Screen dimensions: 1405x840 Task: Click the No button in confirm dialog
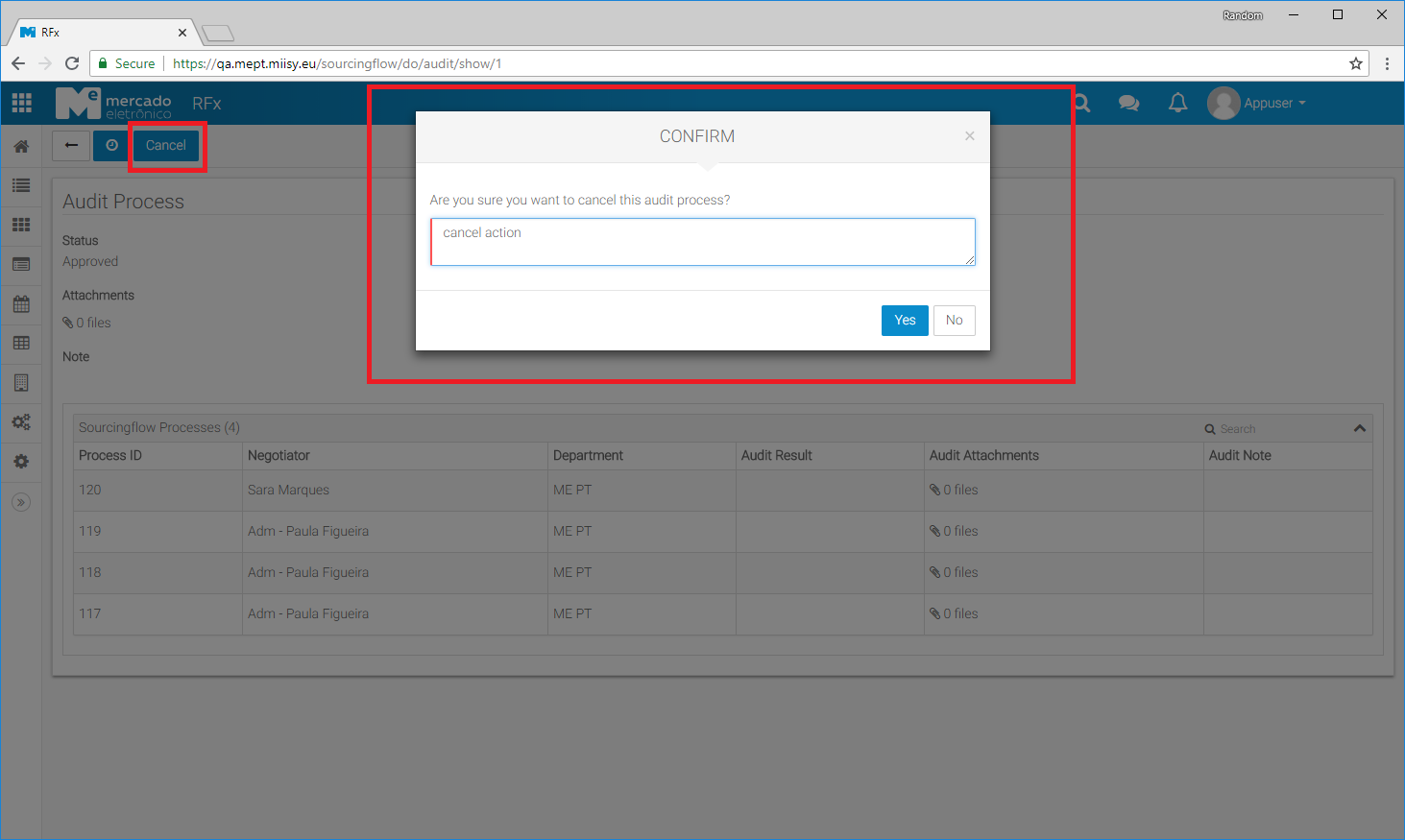click(954, 321)
